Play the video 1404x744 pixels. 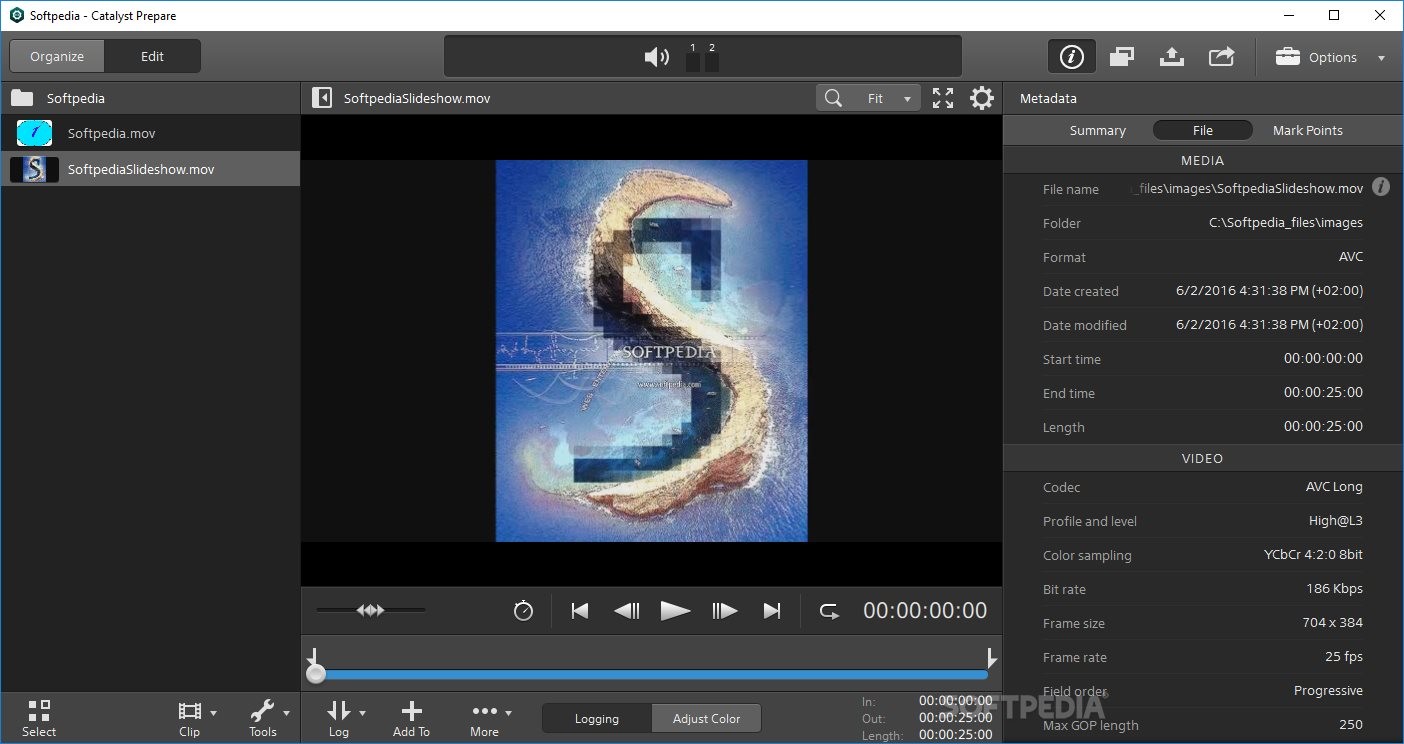click(x=675, y=610)
